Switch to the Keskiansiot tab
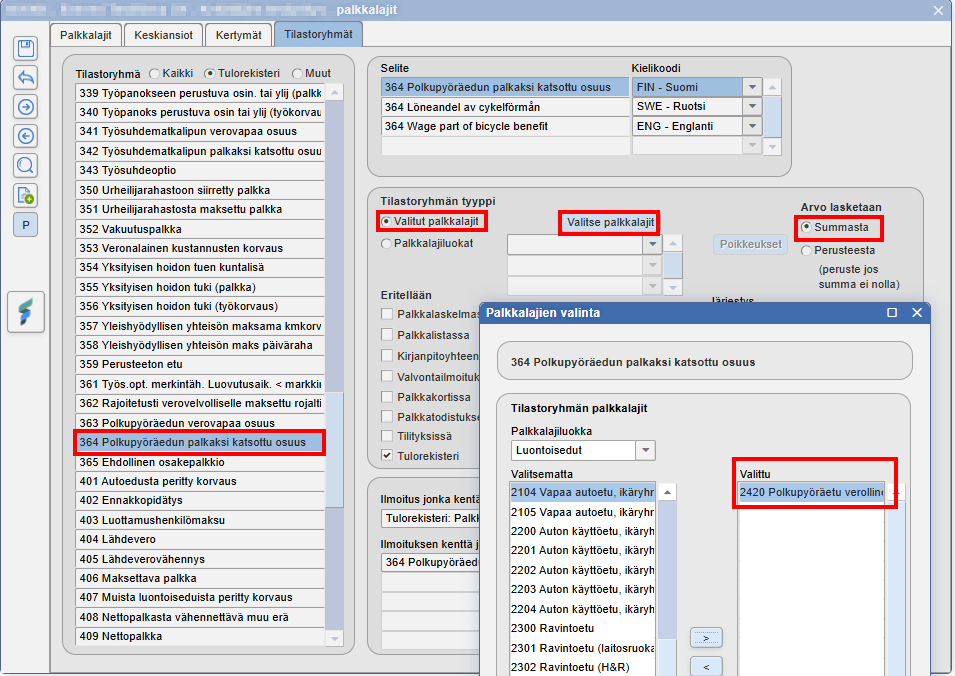Screen dimensions: 955x676 tap(163, 35)
